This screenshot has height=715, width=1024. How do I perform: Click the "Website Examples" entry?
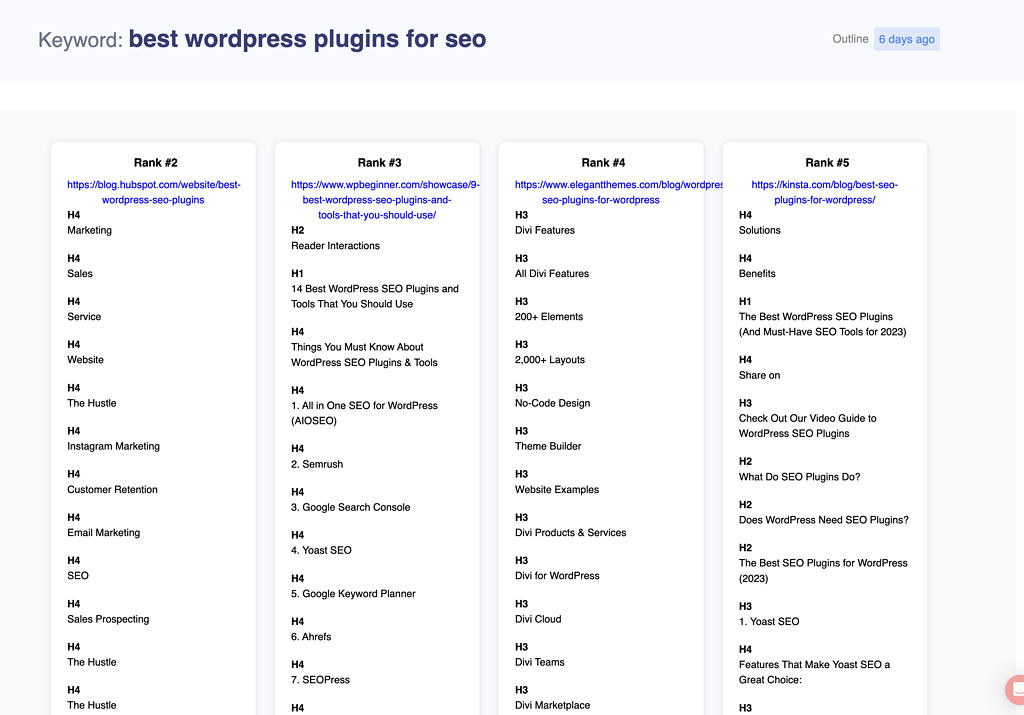coord(557,489)
